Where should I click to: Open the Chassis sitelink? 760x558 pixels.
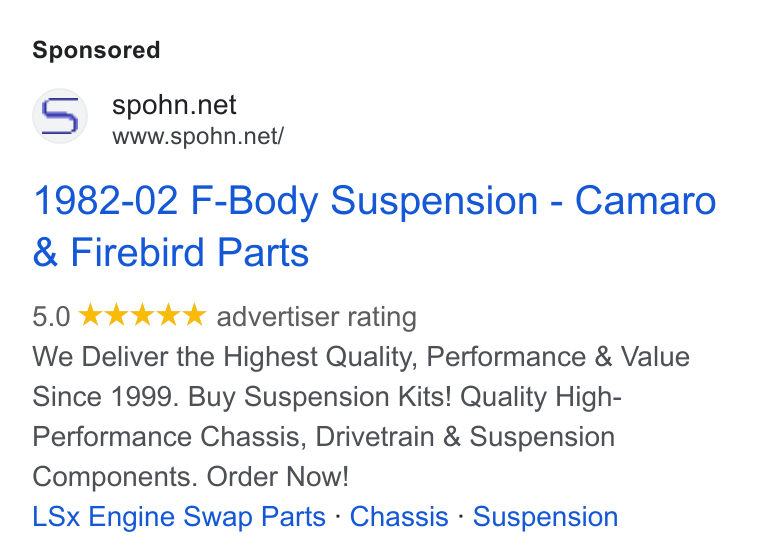tap(399, 517)
